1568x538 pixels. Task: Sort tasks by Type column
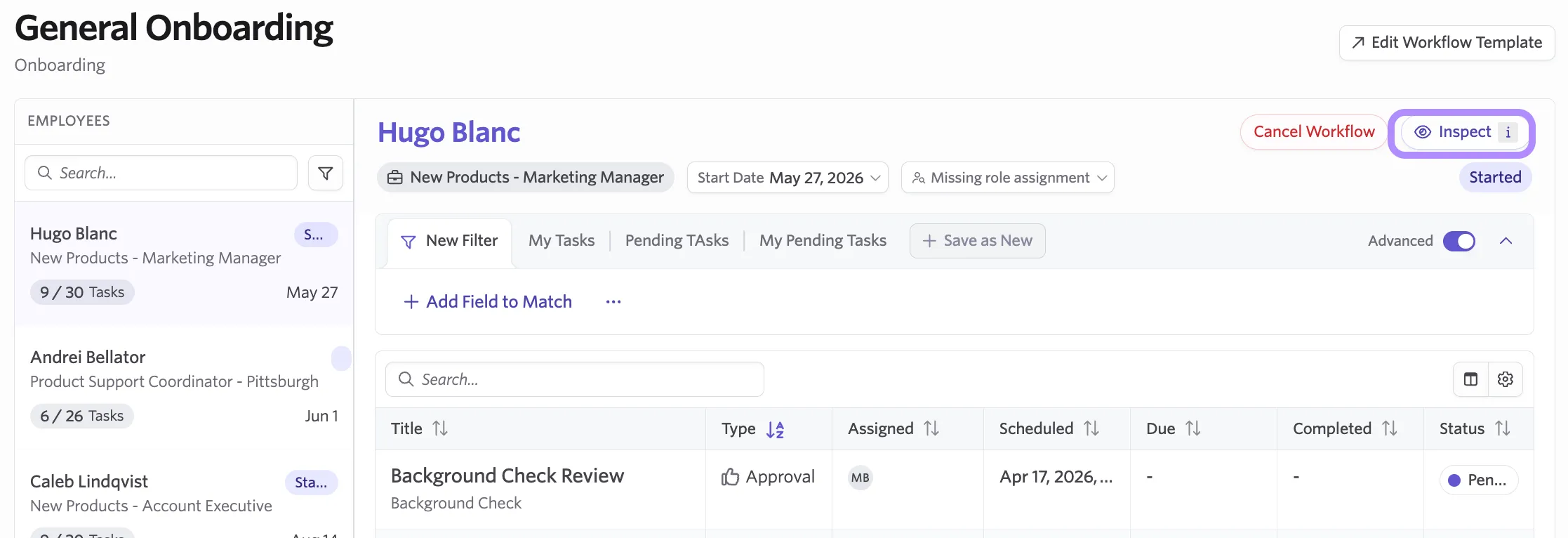(775, 429)
